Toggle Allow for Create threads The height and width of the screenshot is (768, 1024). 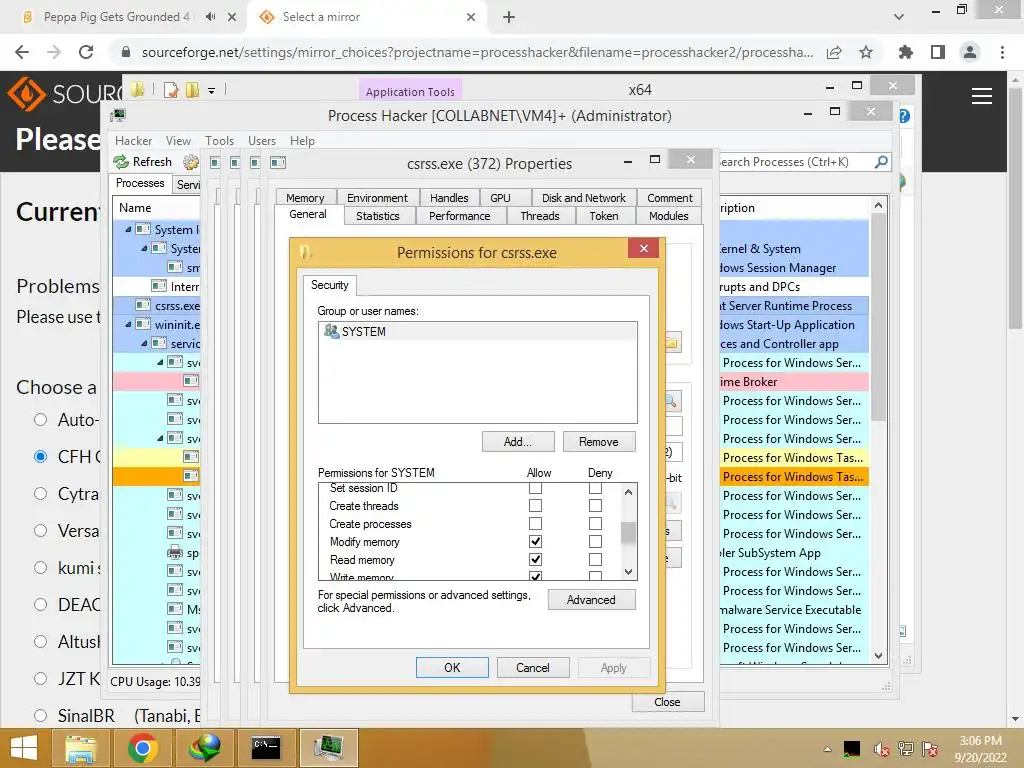(535, 505)
